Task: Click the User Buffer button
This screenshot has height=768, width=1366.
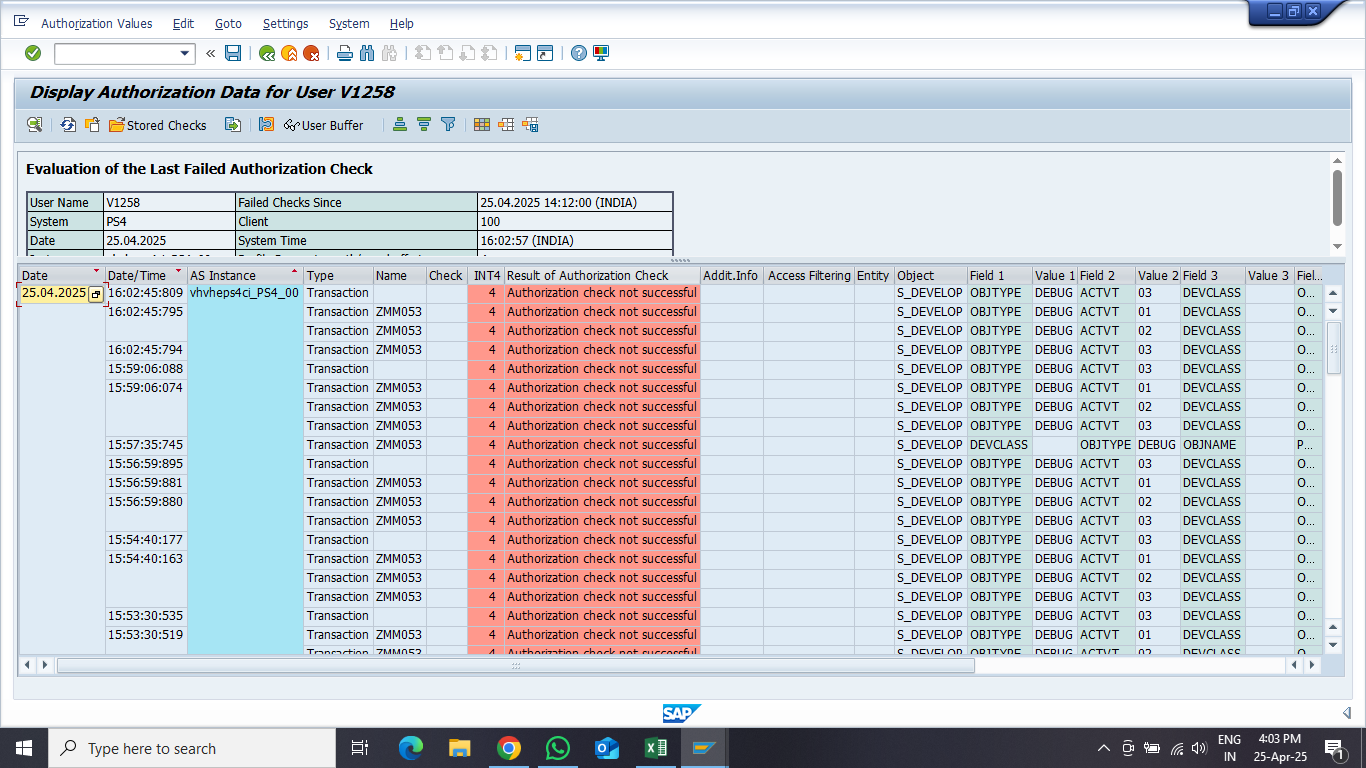Action: tap(324, 125)
